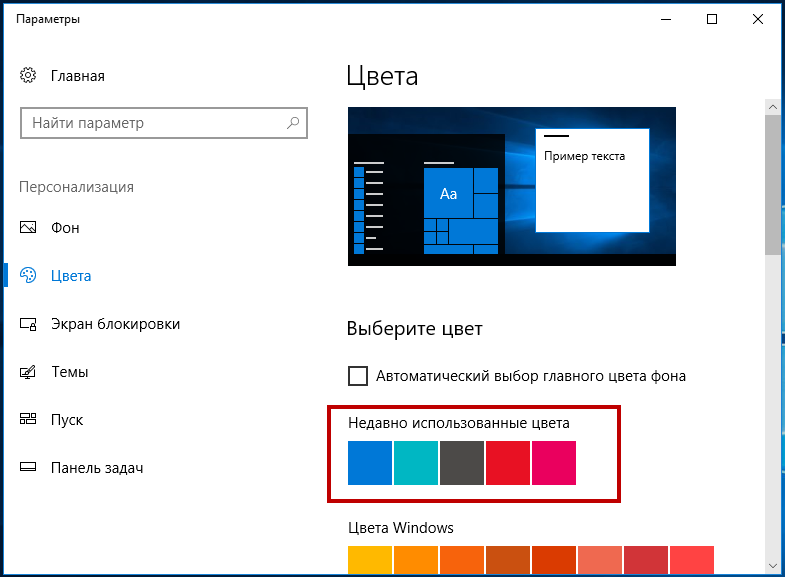Click the Background picture icon
The image size is (785, 577).
coord(29,228)
